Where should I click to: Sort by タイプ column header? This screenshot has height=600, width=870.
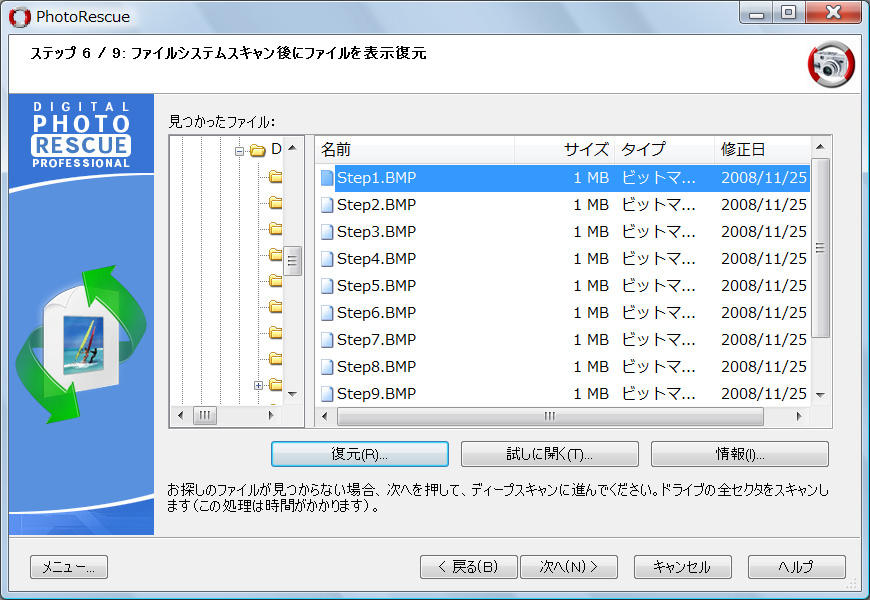point(664,149)
